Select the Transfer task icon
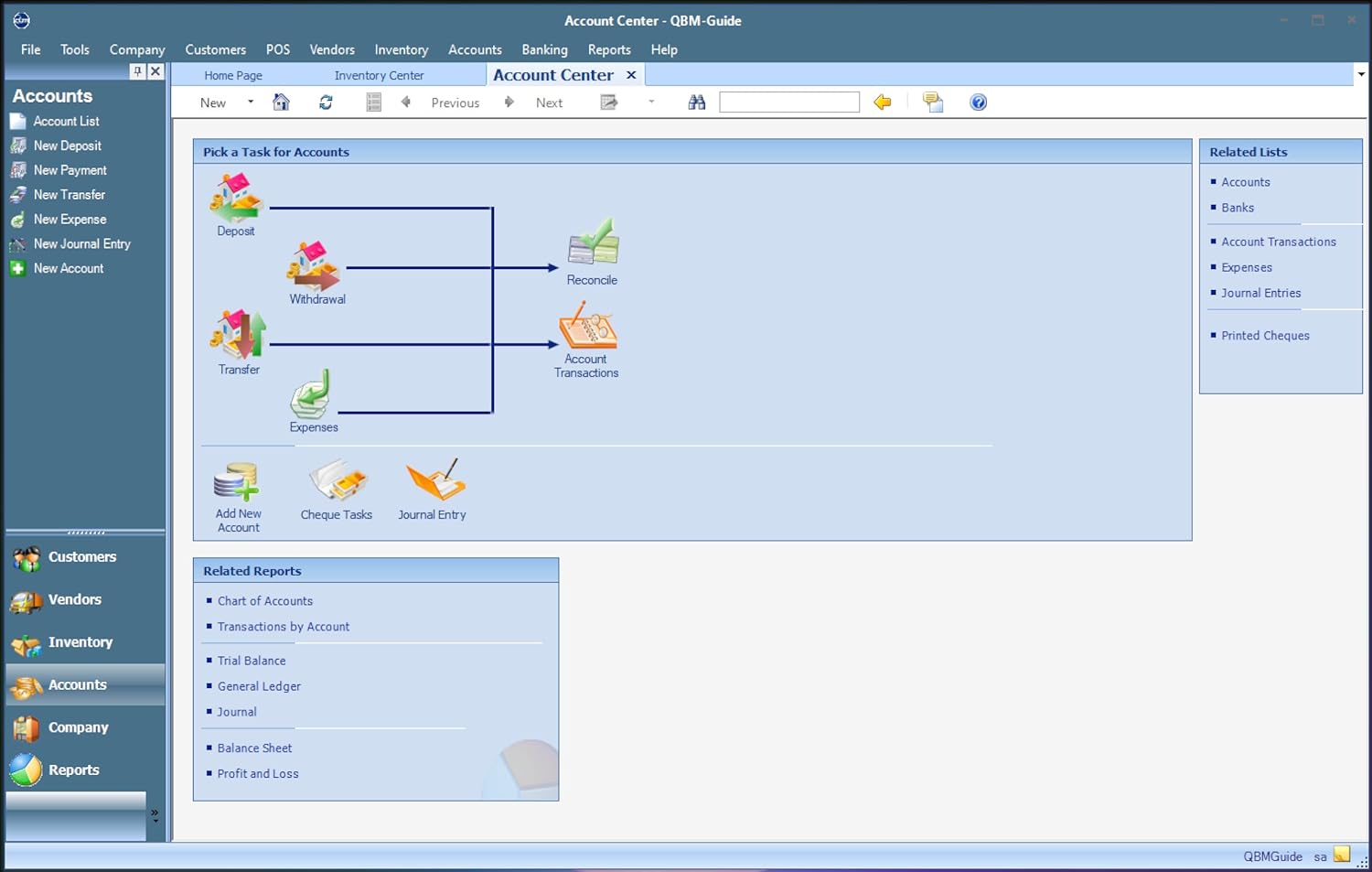The width and height of the screenshot is (1372, 872). pos(239,334)
